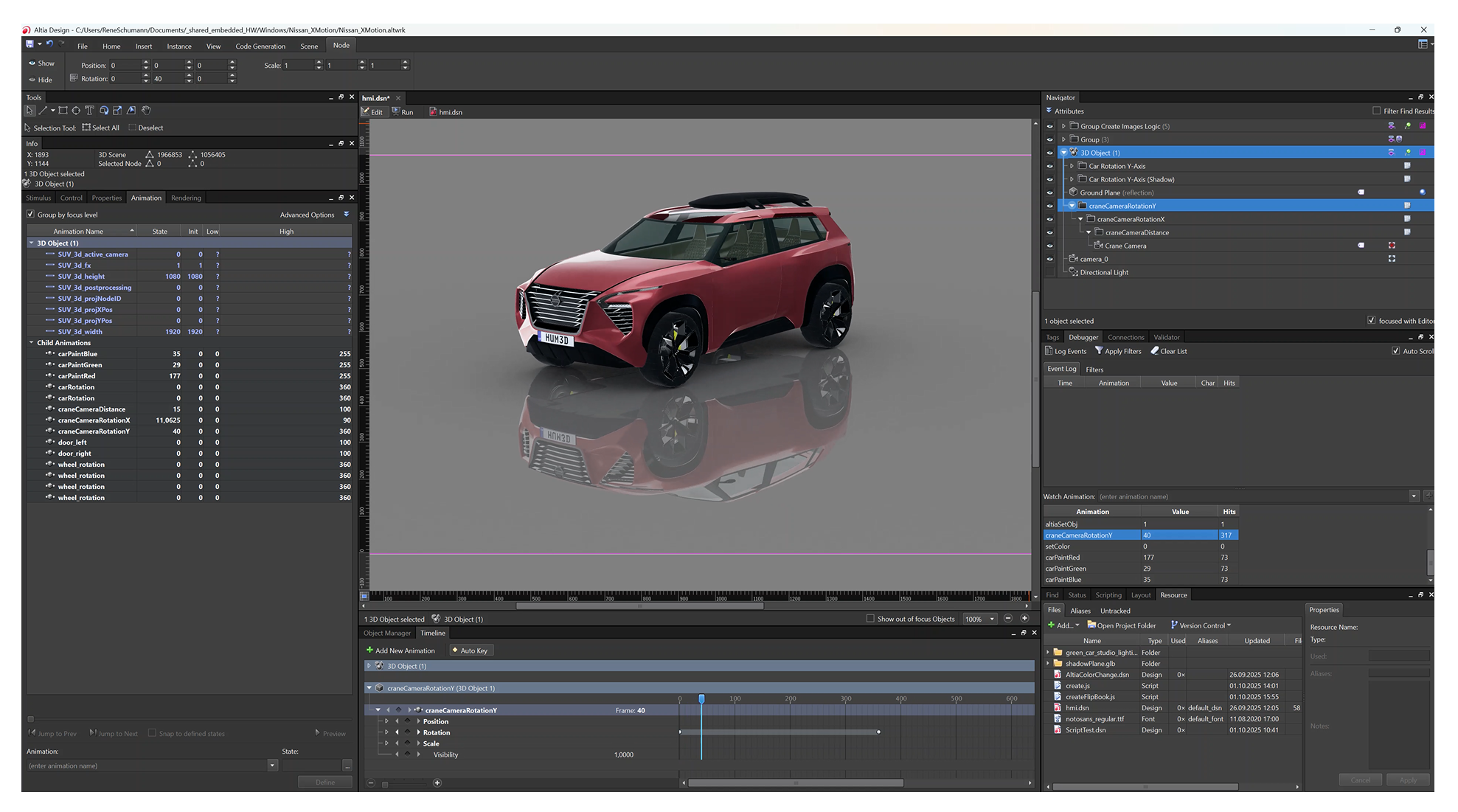Click the timeline zoom slider handle
The image size is (1458, 812).
pyautogui.click(x=384, y=784)
